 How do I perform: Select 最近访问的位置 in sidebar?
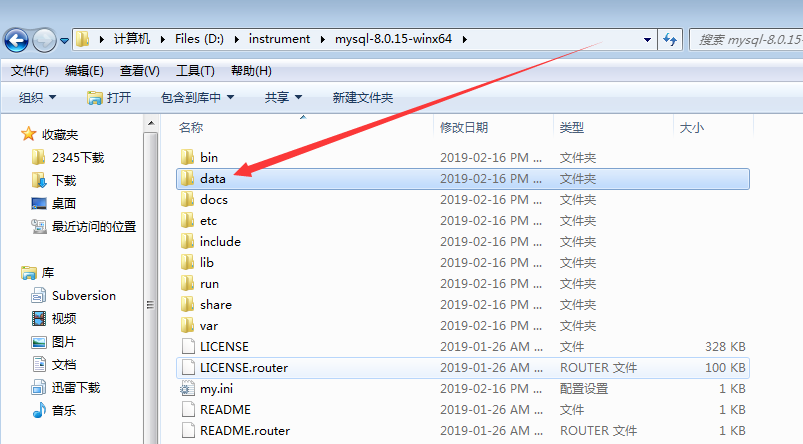pyautogui.click(x=84, y=226)
